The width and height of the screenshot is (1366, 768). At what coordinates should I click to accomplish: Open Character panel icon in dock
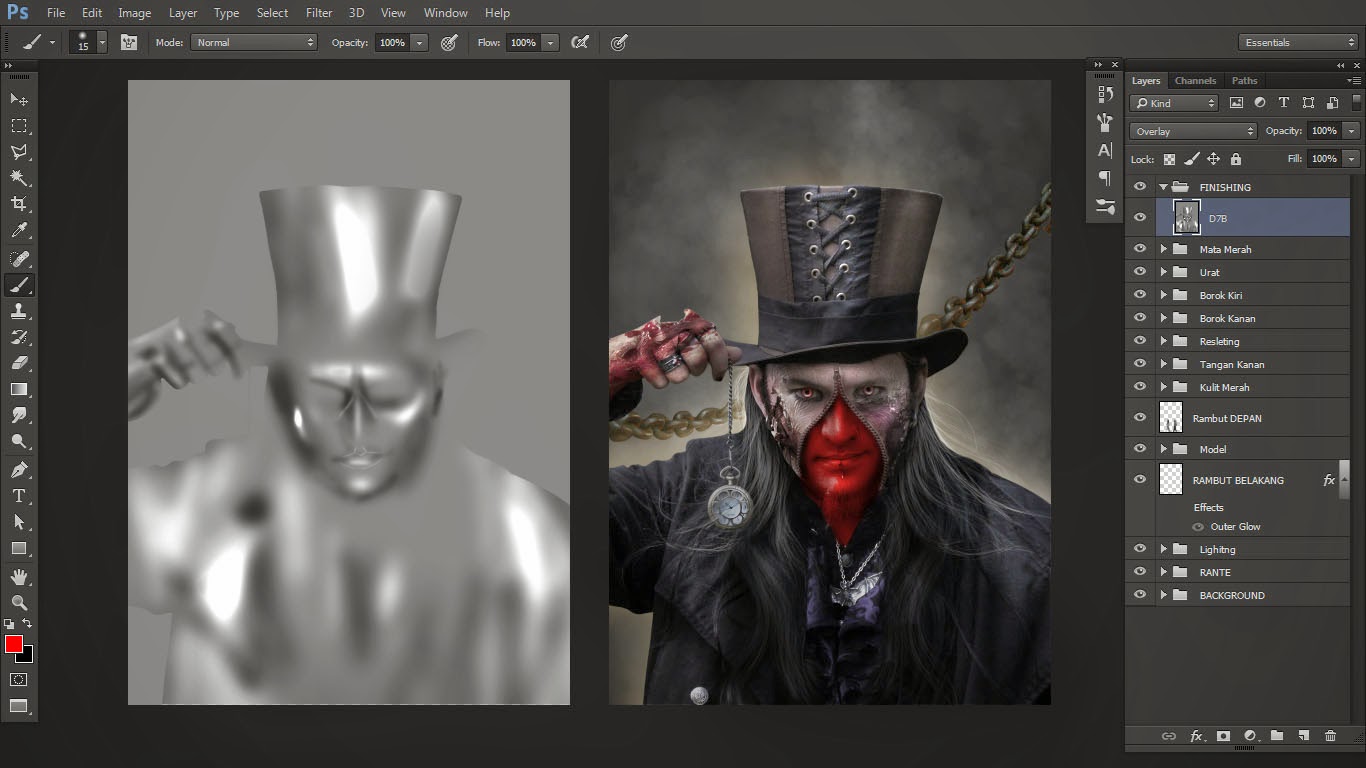[x=1105, y=151]
